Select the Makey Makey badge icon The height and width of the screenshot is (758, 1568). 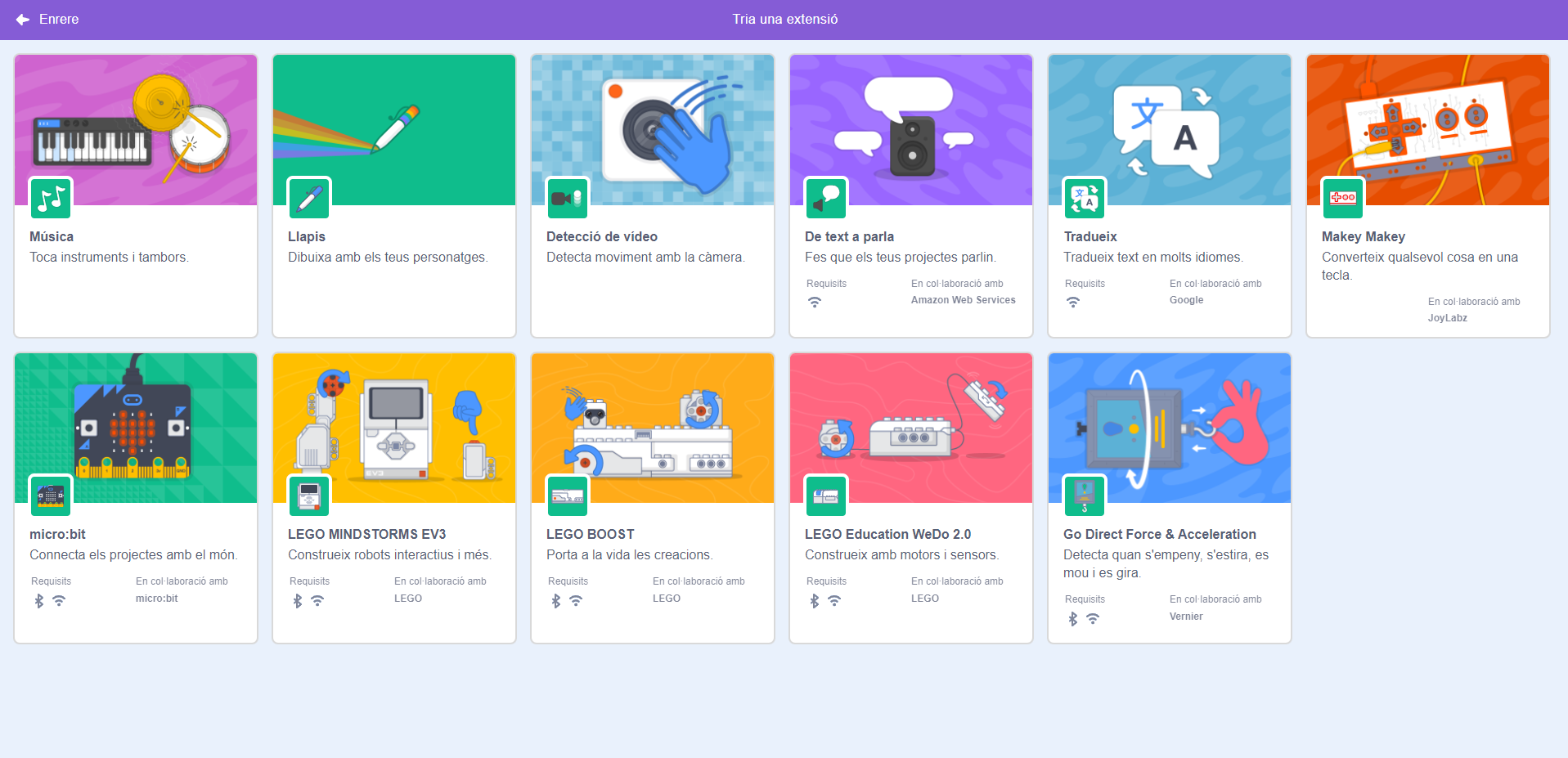1343,198
